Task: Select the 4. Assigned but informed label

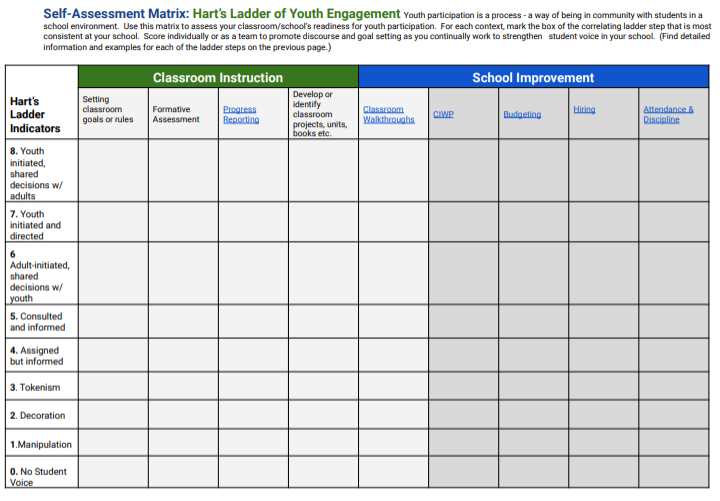Action: tap(37, 356)
